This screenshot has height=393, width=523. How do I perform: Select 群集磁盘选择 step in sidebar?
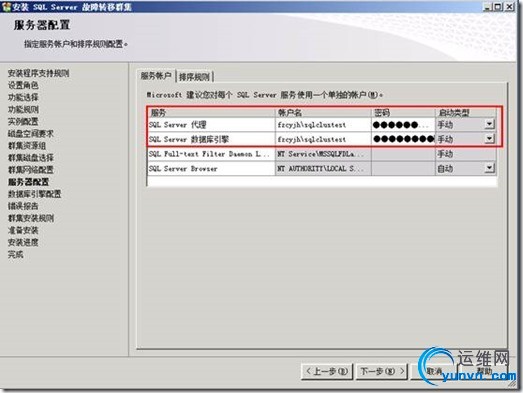[31, 157]
